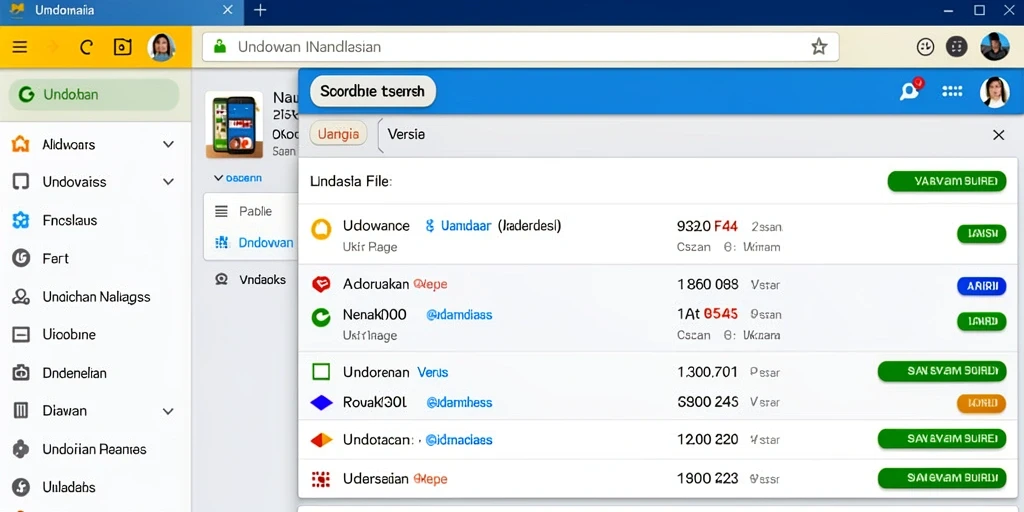This screenshot has width=1024, height=512.
Task: Select the green circle beside Nenak000
Action: [321, 317]
